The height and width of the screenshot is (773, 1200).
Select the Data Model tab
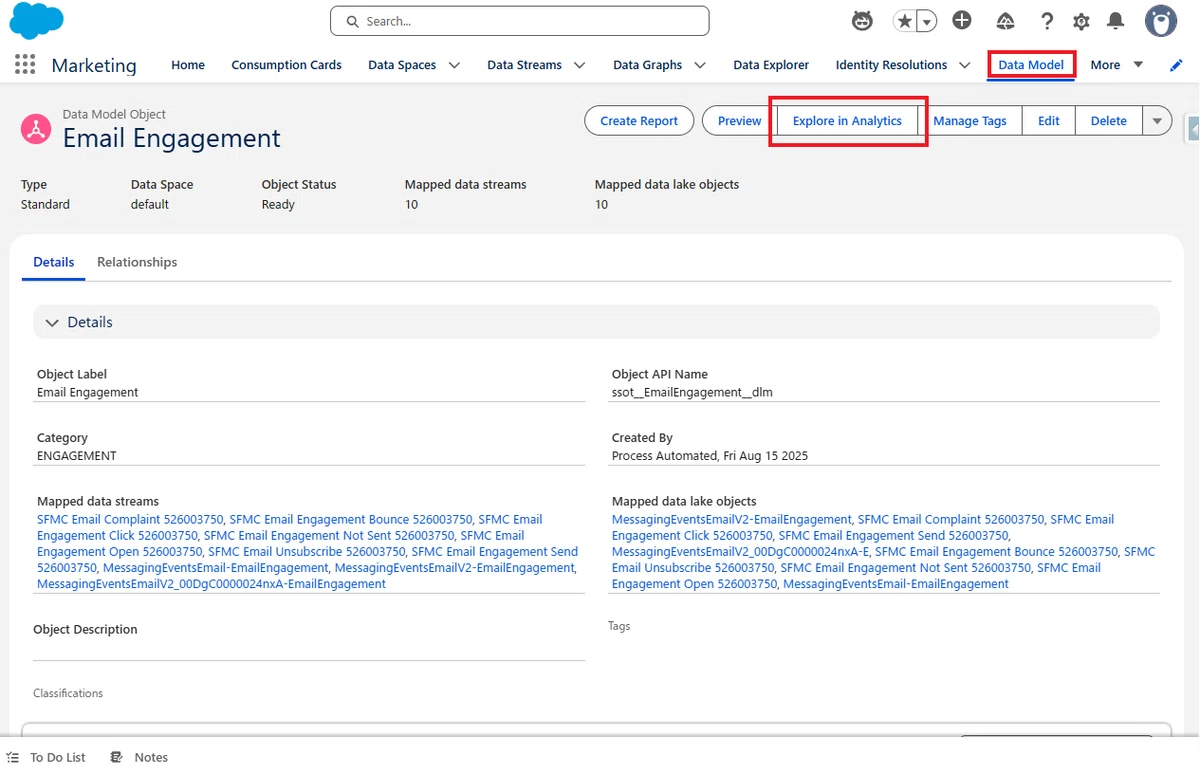tap(1031, 65)
